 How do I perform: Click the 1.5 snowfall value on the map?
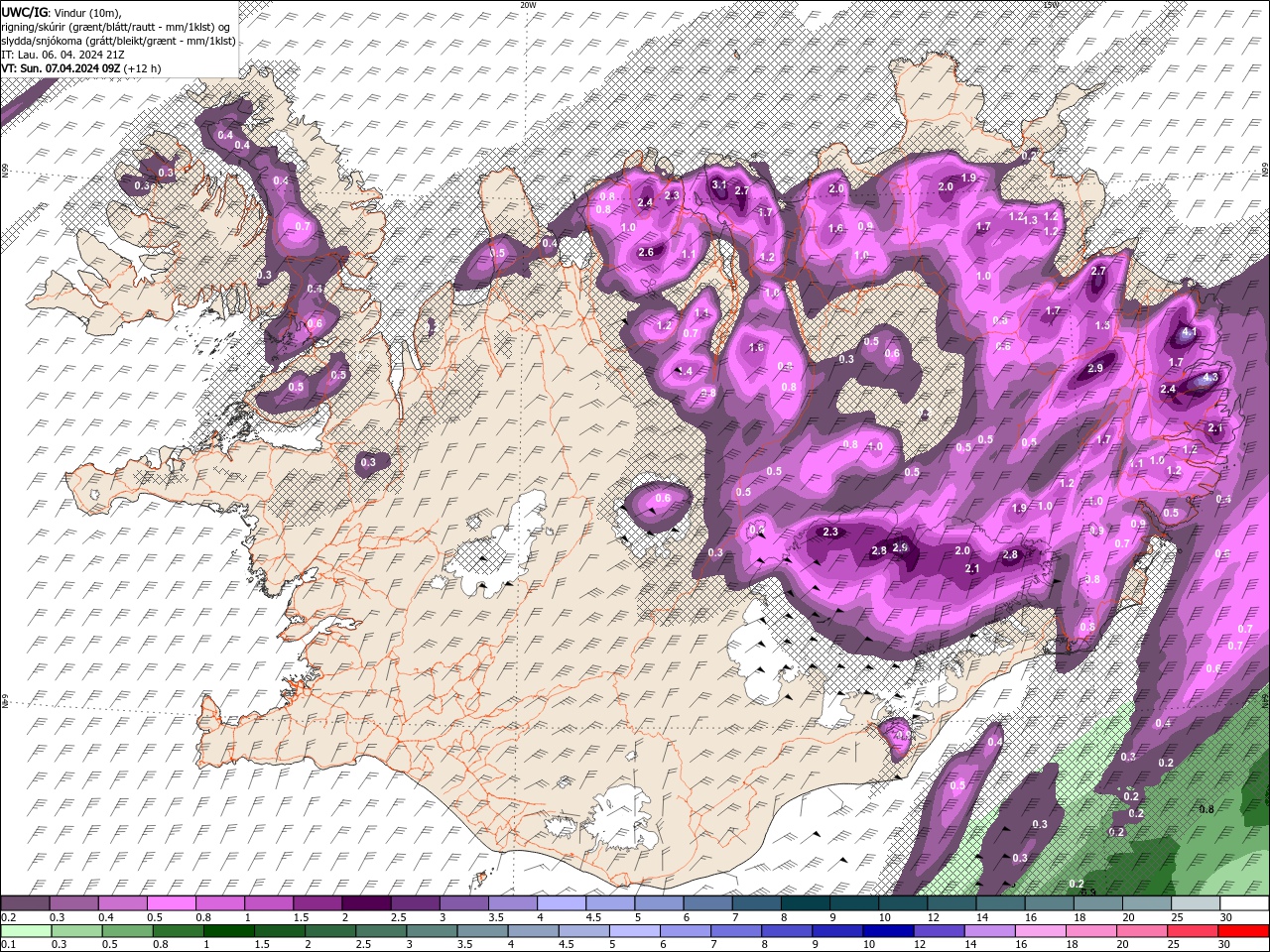(x=1102, y=325)
